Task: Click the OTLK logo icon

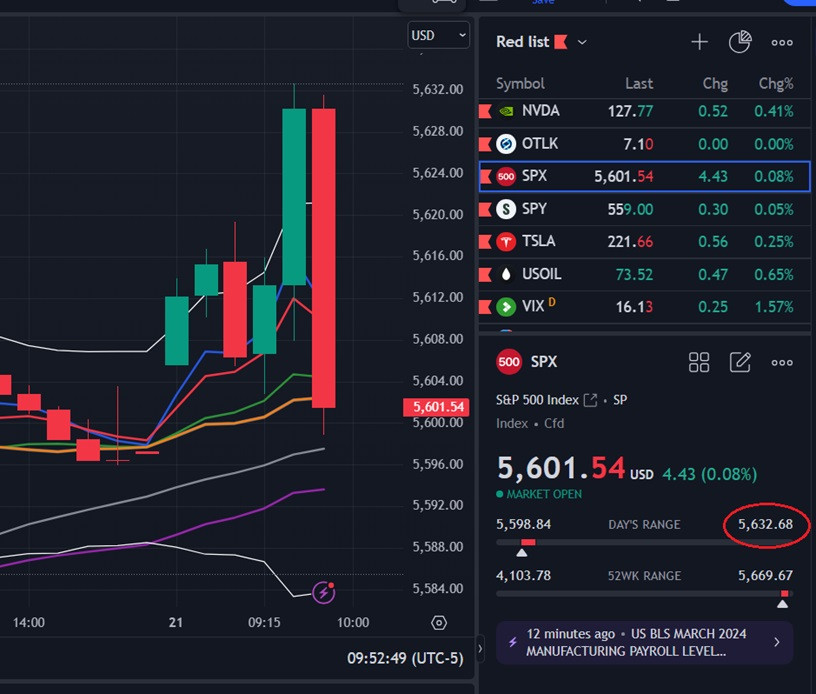Action: 506,144
